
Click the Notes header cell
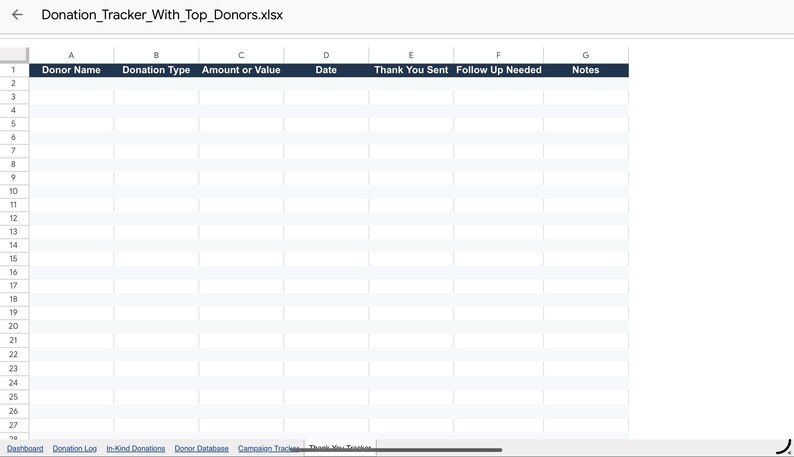click(586, 70)
